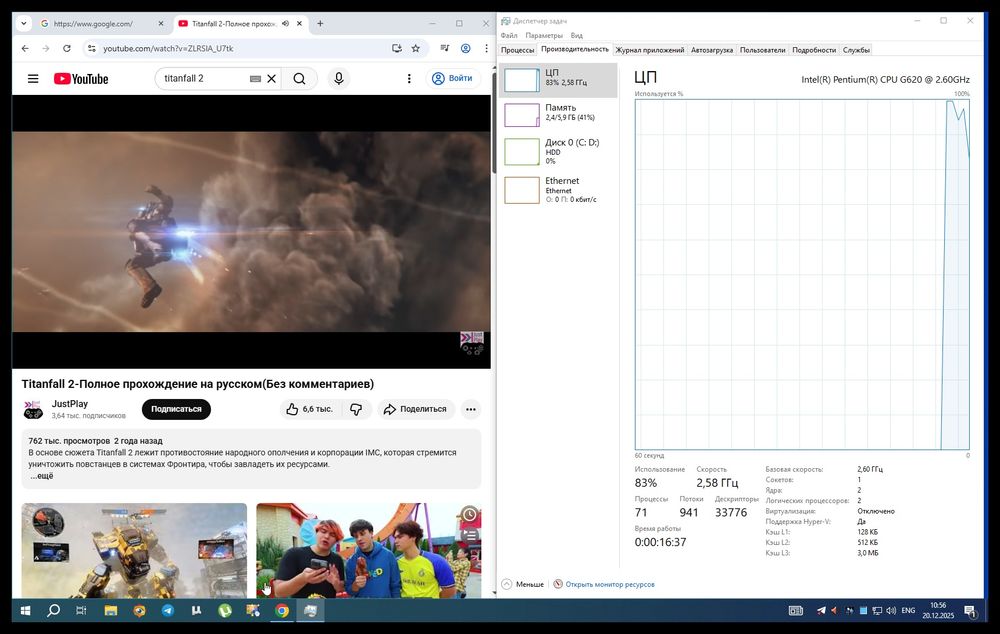Expand the video description with "...ещё"
Viewport: 1000px width, 634px height.
coord(41,476)
